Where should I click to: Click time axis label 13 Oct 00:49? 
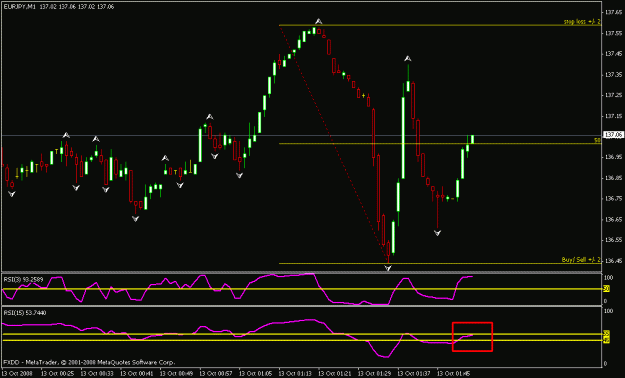point(176,374)
